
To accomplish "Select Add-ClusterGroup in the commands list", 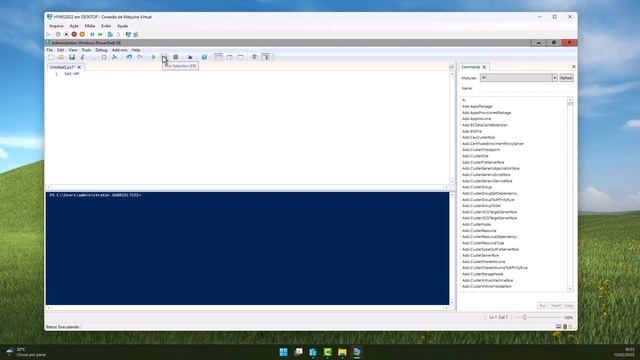I will point(477,187).
